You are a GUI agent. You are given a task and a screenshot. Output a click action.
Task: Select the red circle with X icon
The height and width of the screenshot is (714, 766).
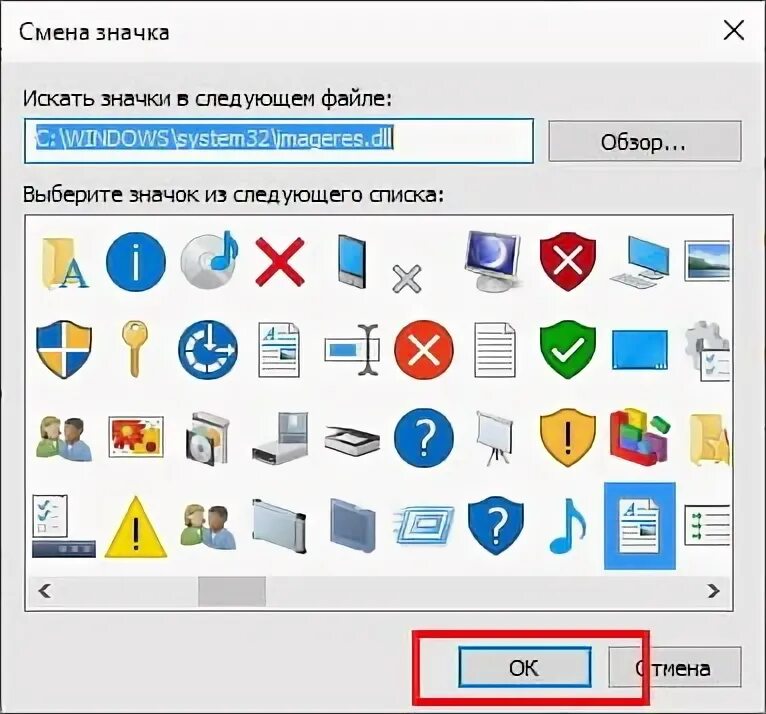pos(424,350)
